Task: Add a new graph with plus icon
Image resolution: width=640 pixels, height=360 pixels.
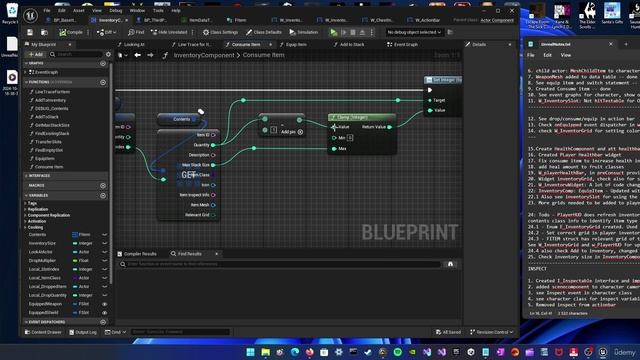Action: 103,64
